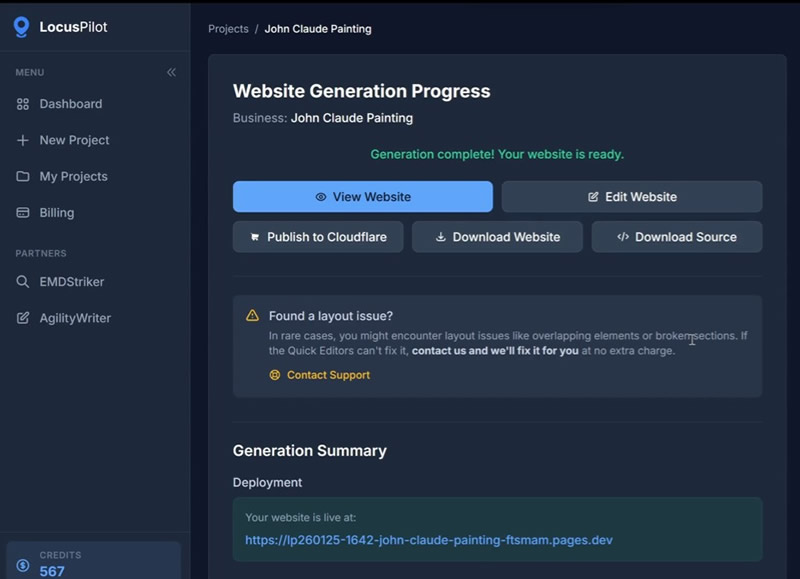Collapse the sidebar menu with the chevron
This screenshot has height=579, width=800.
[x=171, y=72]
